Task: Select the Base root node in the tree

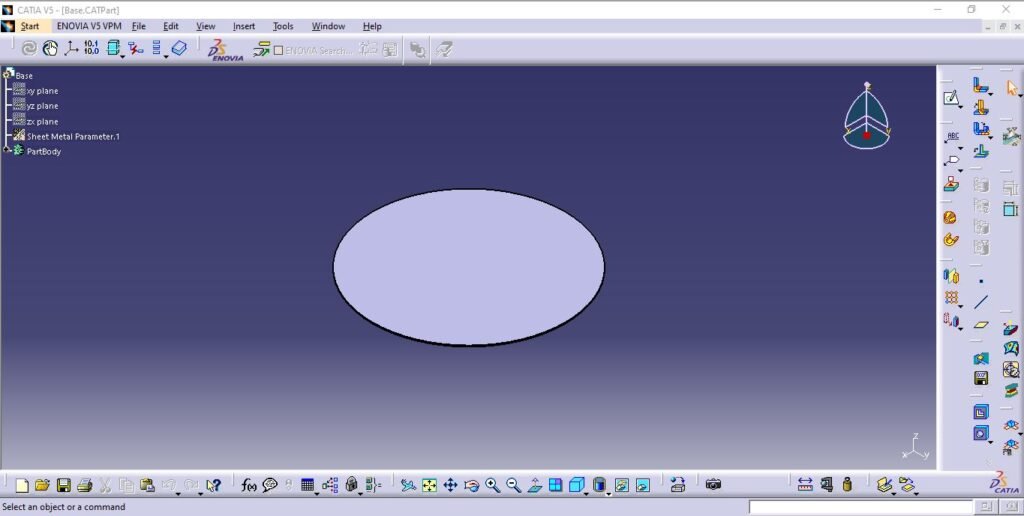Action: (x=24, y=76)
